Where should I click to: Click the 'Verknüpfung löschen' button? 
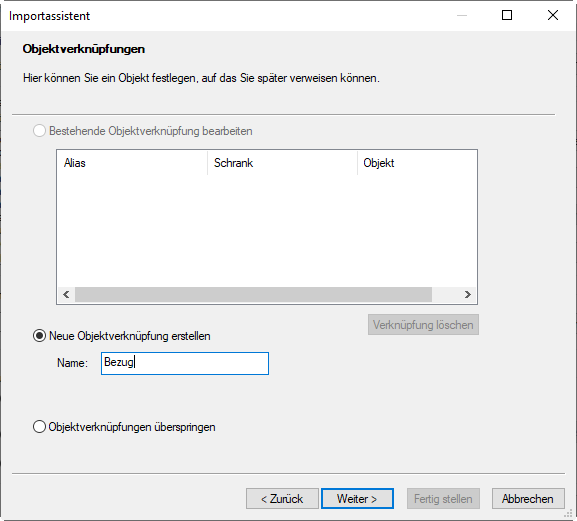tap(423, 325)
